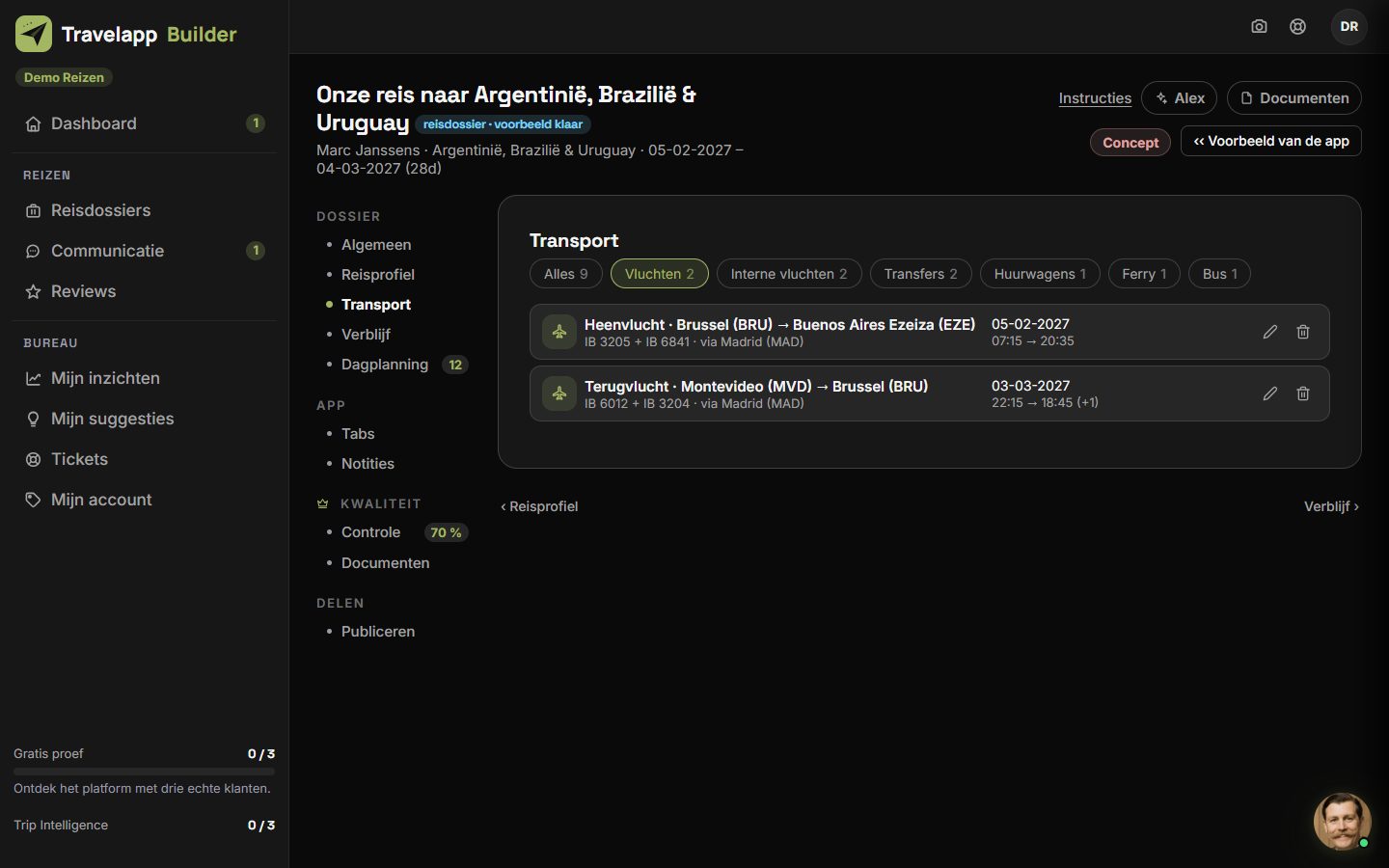Open the chat assistant avatar bubble

[x=1342, y=822]
